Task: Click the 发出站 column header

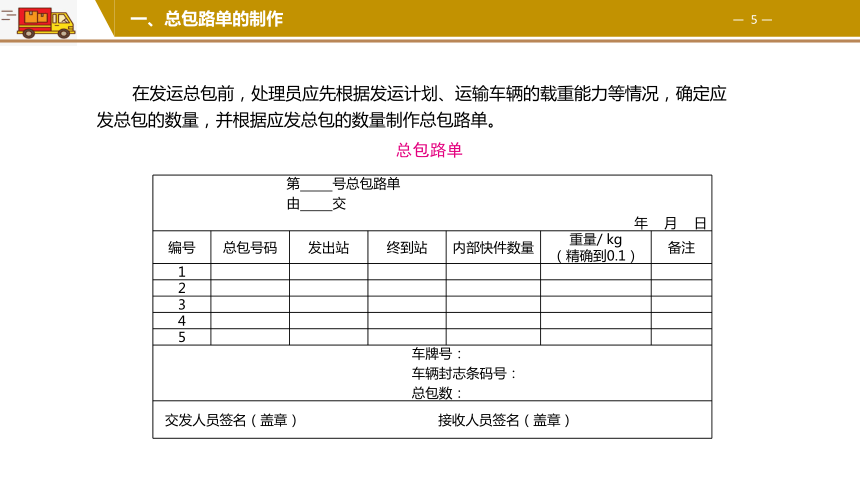Action: click(x=329, y=247)
